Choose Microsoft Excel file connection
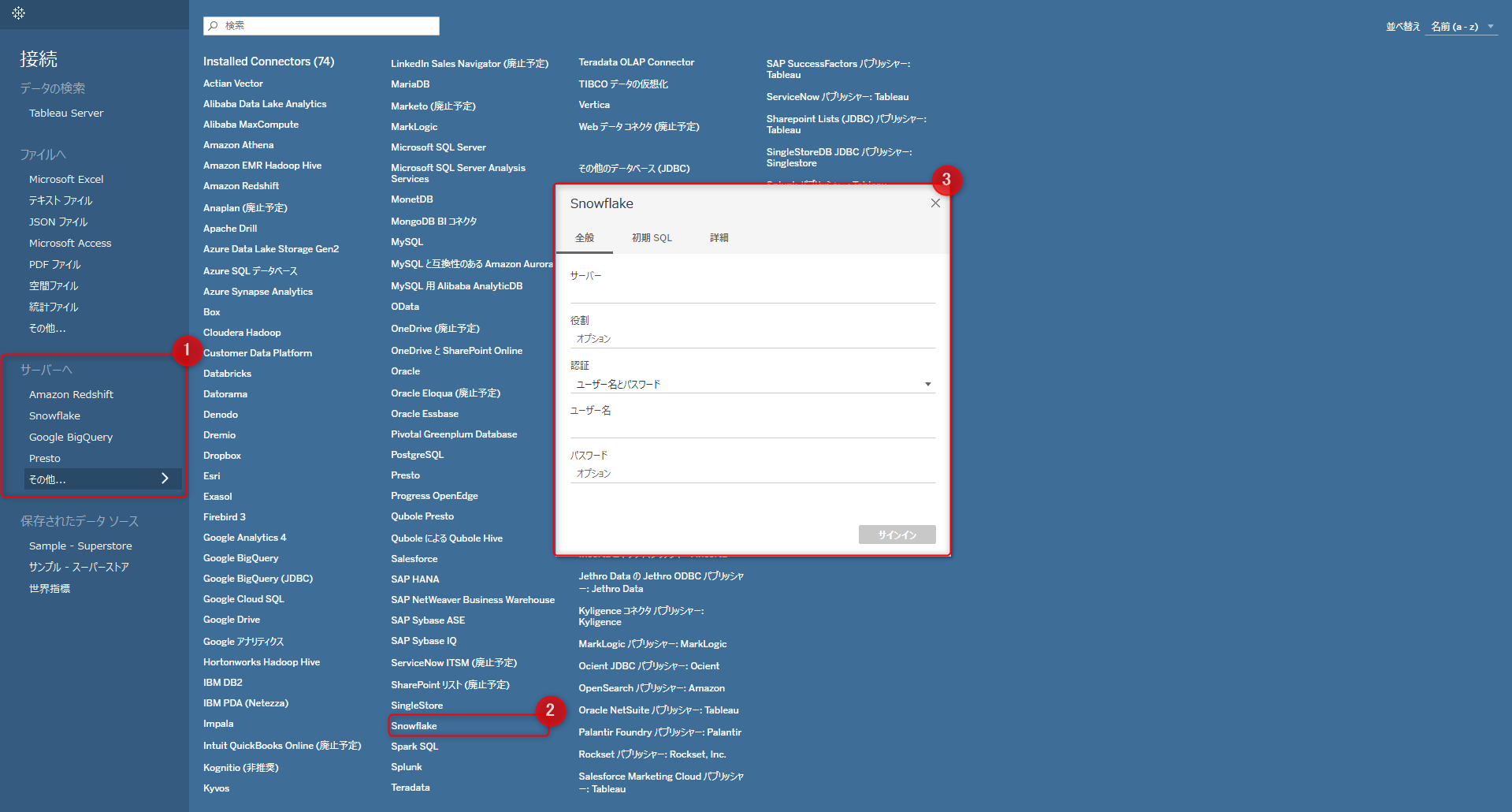The width and height of the screenshot is (1512, 812). (66, 180)
